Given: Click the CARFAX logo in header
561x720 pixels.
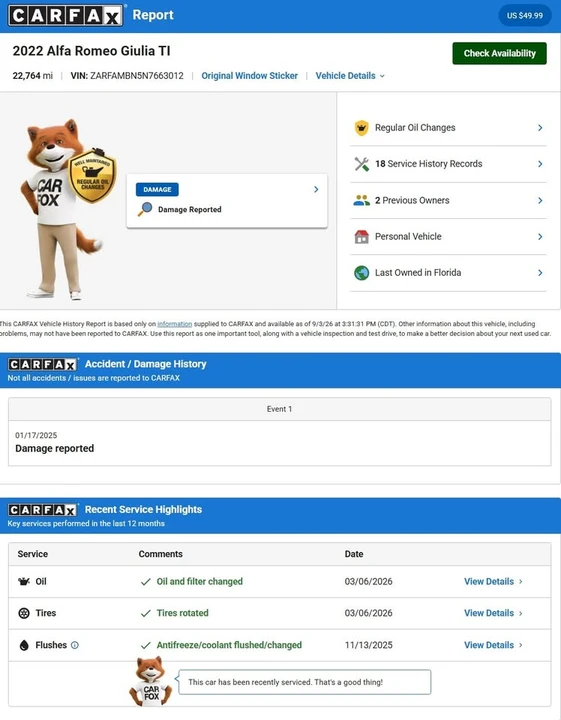Looking at the screenshot, I should [x=66, y=15].
